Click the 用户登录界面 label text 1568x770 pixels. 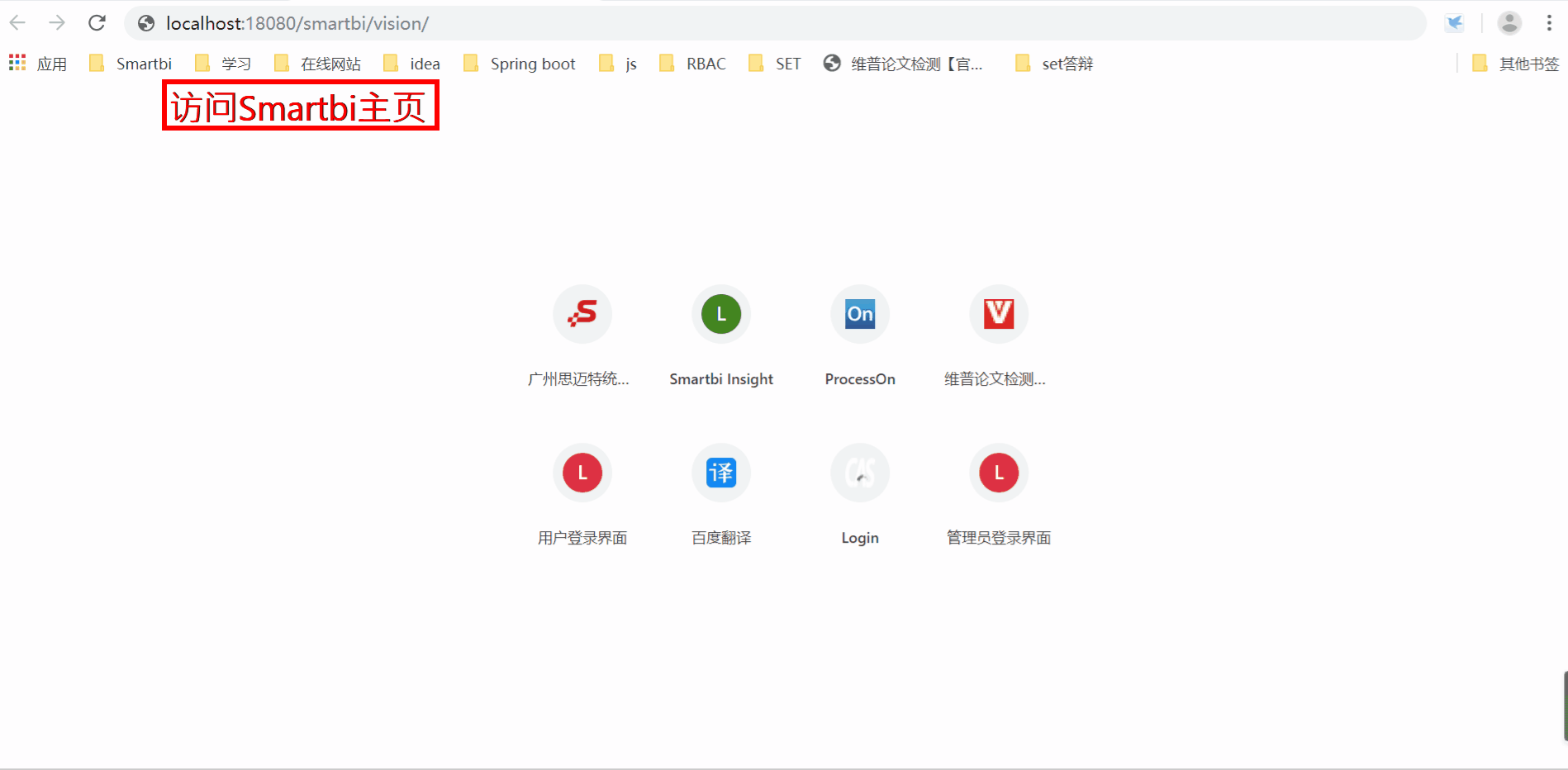(582, 538)
